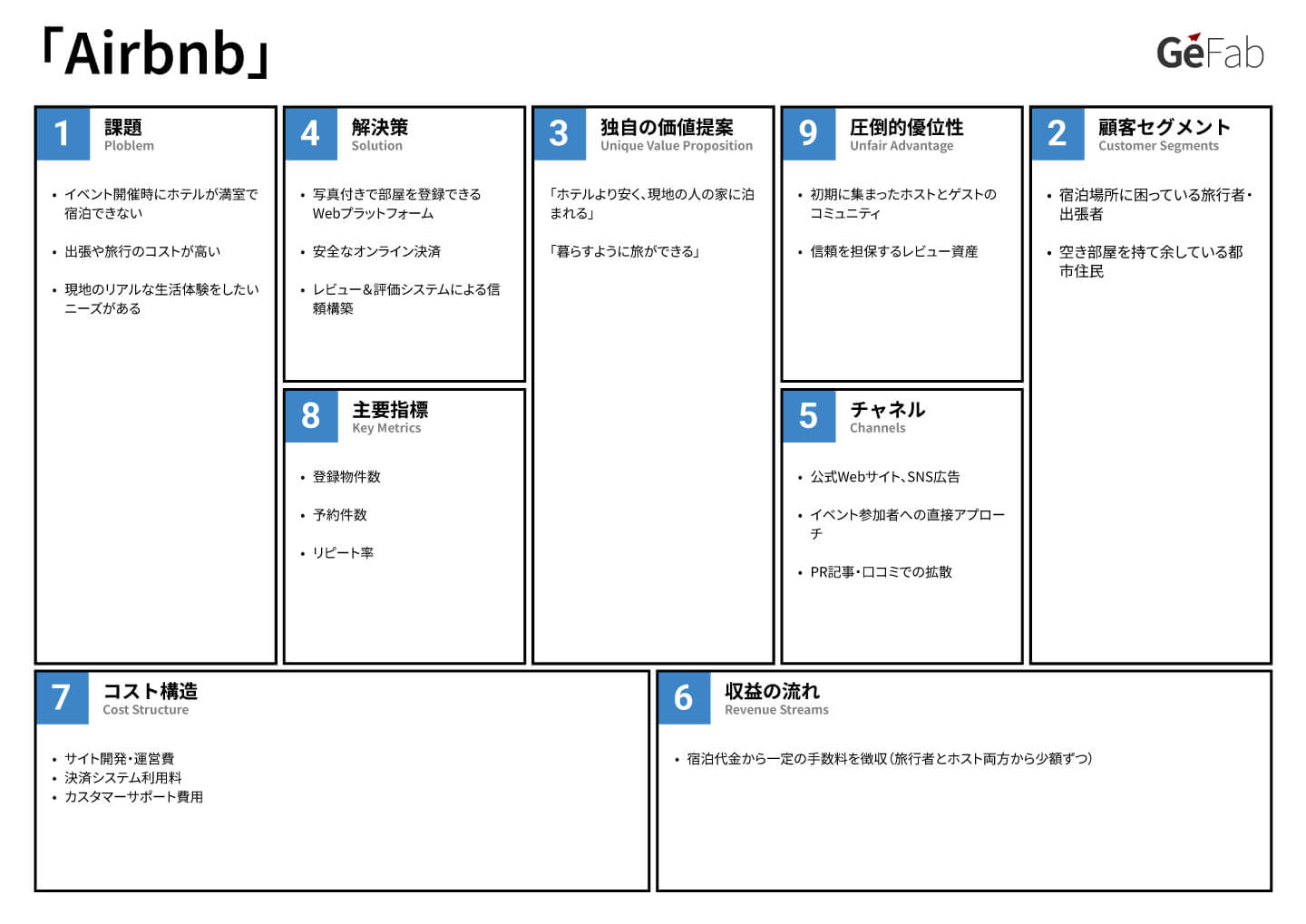Select the blue "2" badge of 顧客セグメント
This screenshot has width=1306, height=924.
(1057, 134)
